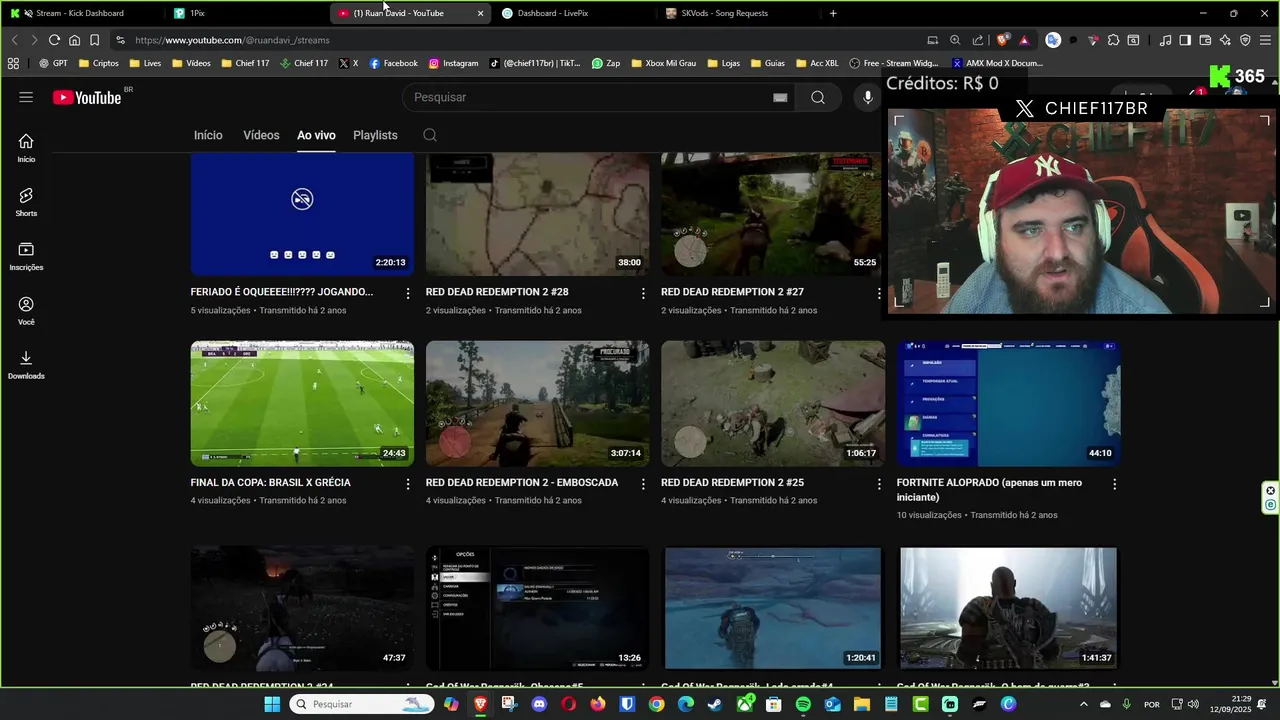
Task: Go to YouTube home via the logo
Action: [x=87, y=97]
